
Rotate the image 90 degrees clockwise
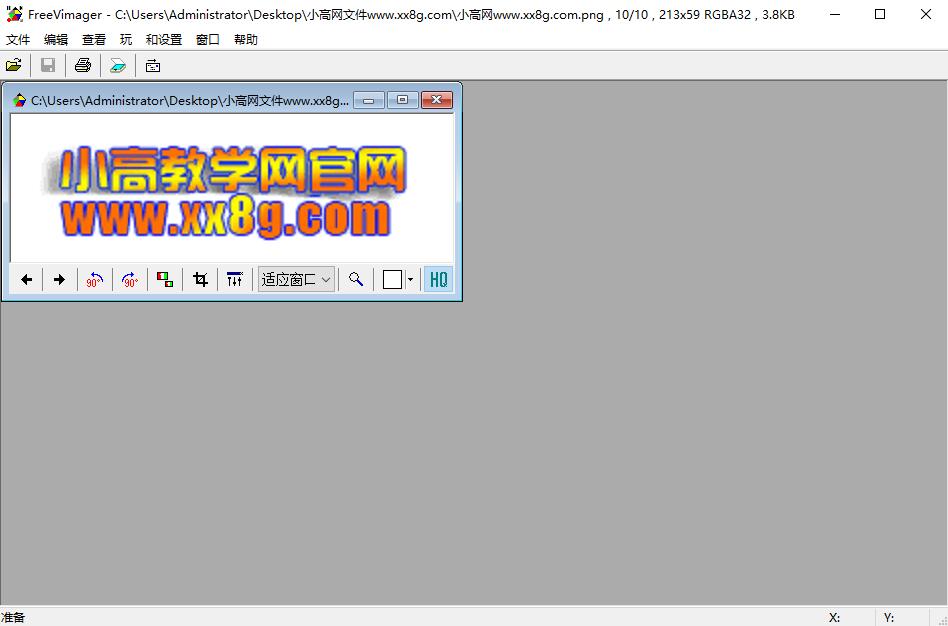[129, 280]
